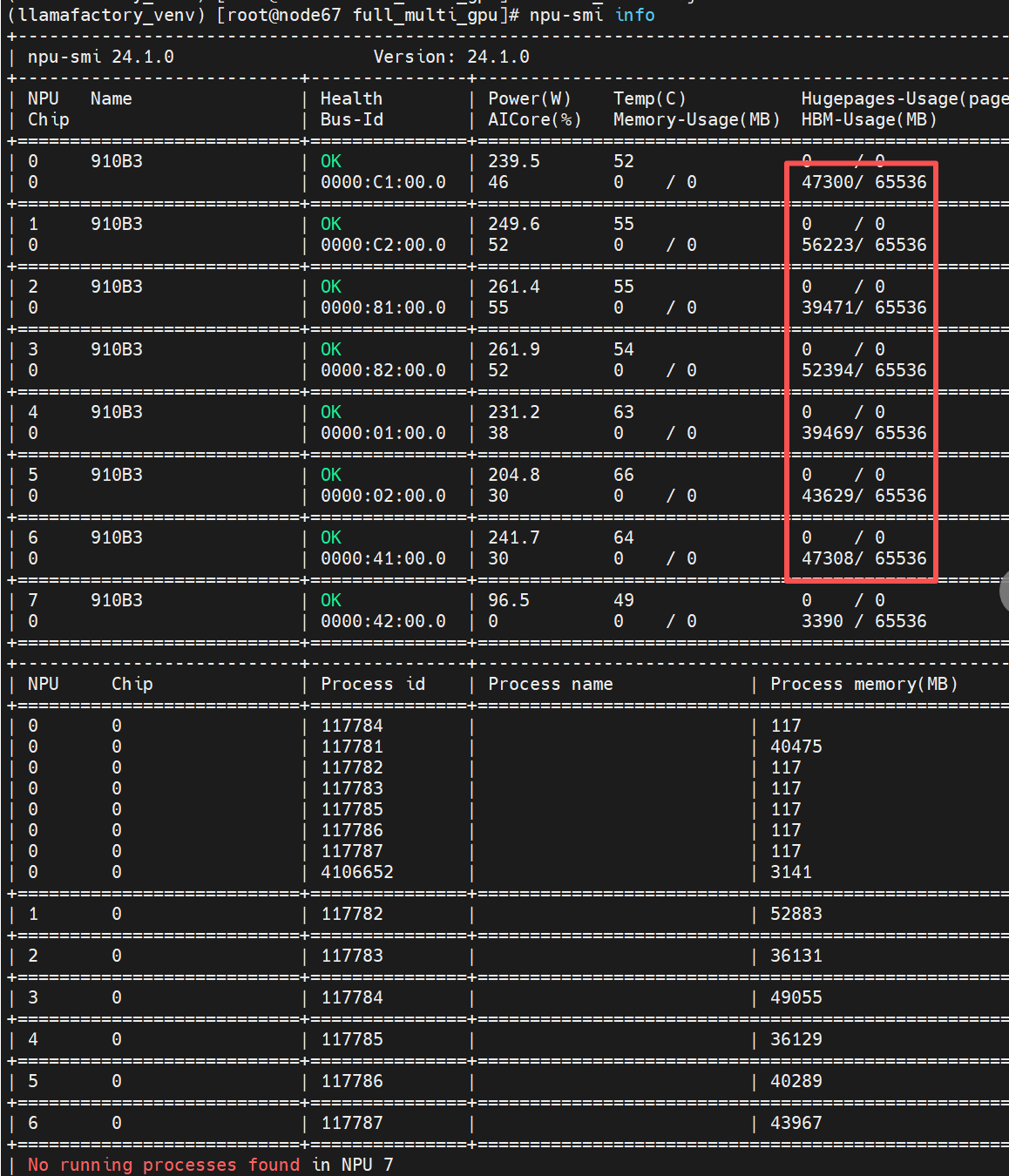Click HBM usage value 47308

click(828, 558)
